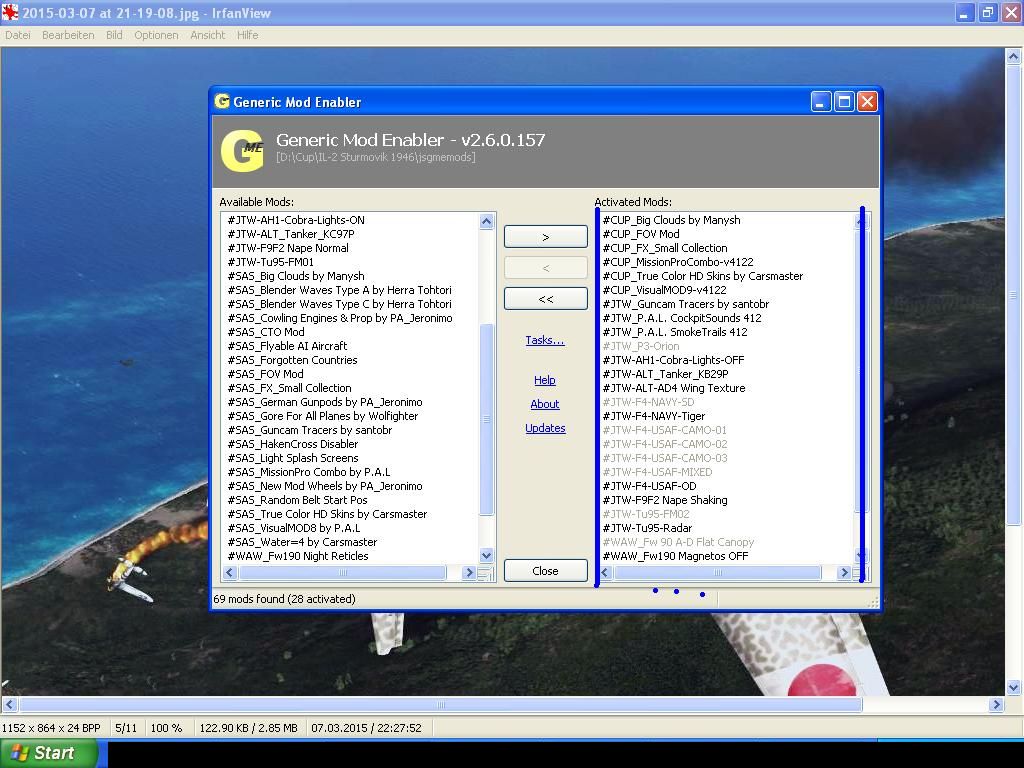This screenshot has width=1024, height=768.
Task: Select #WAW_Fw190 Night Reticles
Action: [x=298, y=556]
